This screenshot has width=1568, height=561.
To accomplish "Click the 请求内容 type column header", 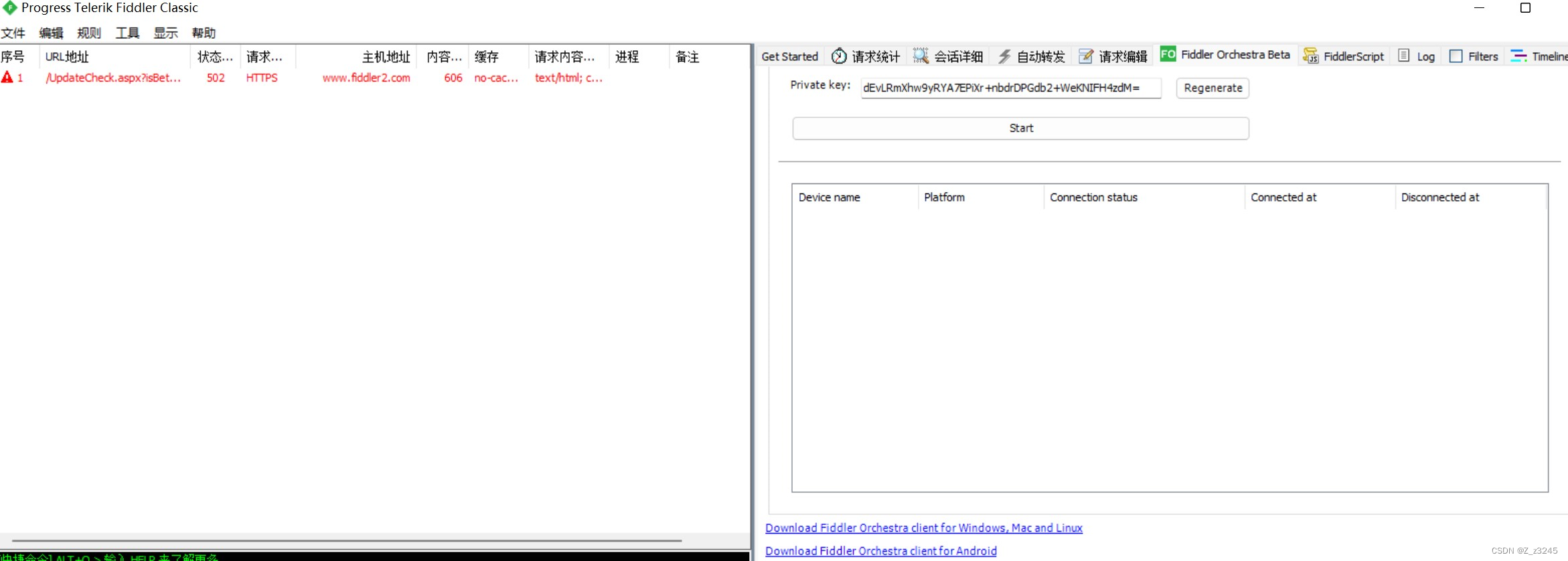I will click(569, 57).
